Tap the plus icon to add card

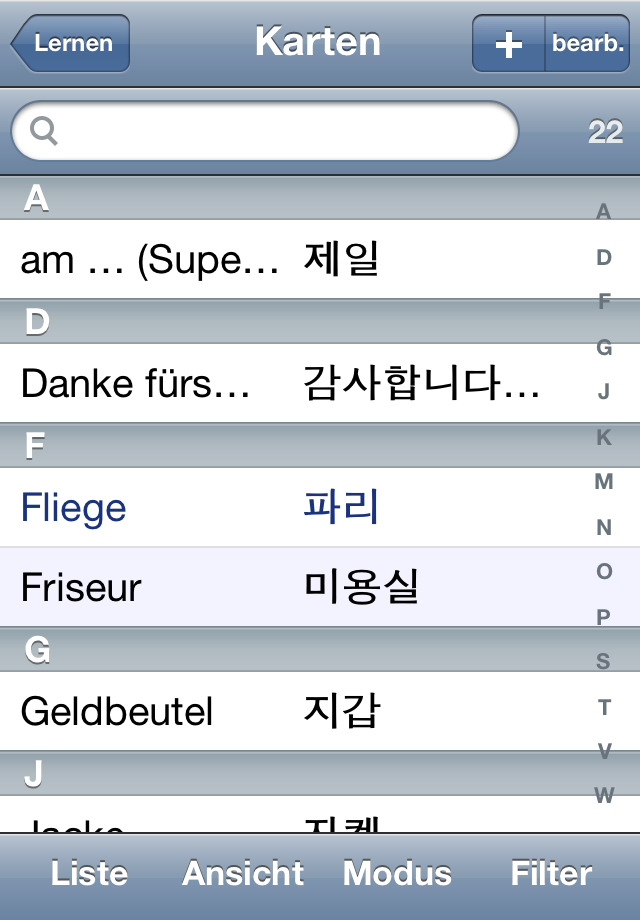[x=509, y=44]
